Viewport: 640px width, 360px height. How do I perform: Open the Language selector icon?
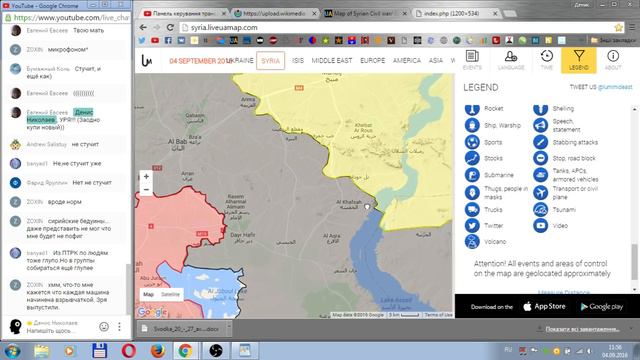coord(511,60)
